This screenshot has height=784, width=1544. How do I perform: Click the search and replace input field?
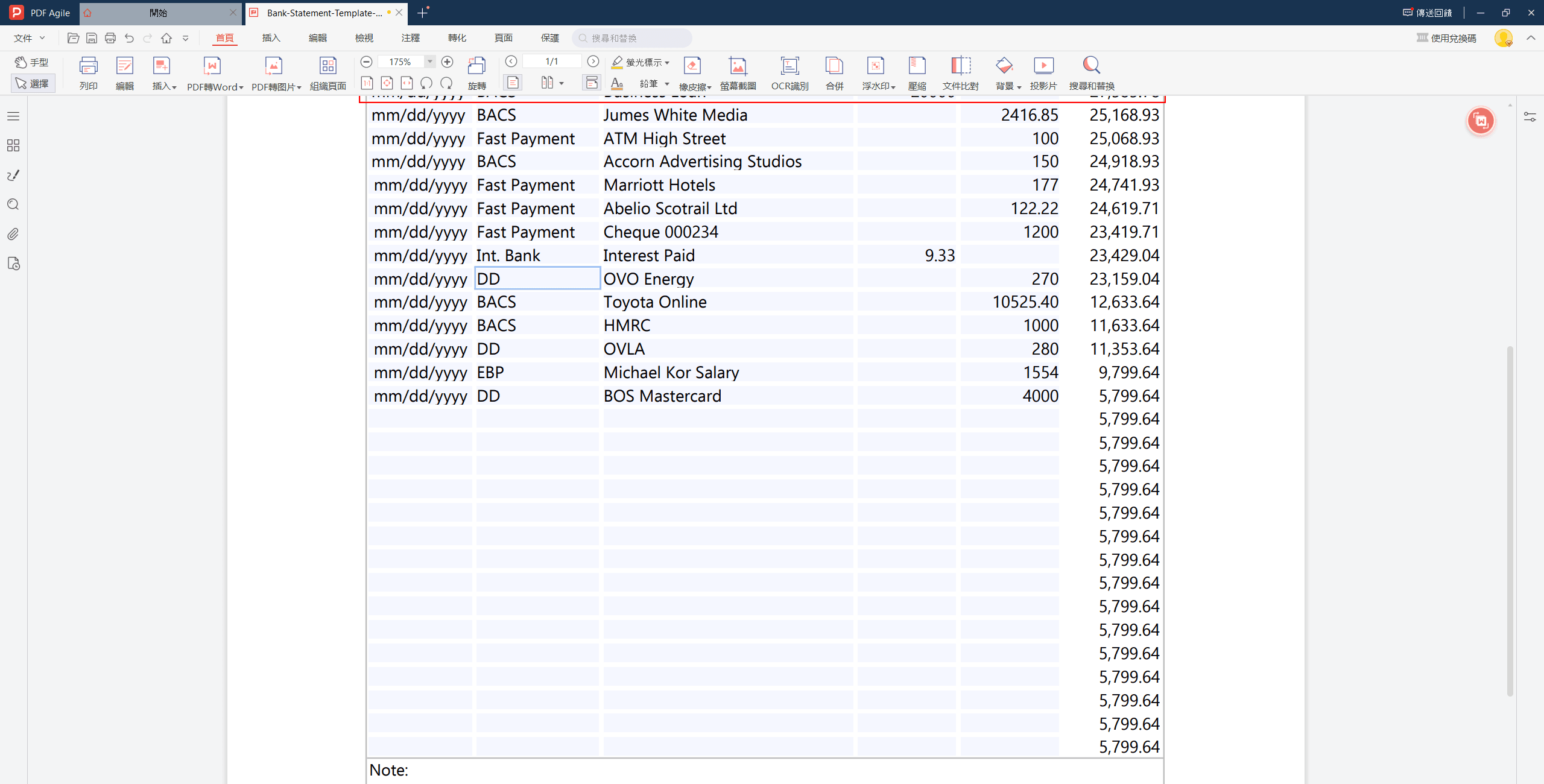click(631, 38)
